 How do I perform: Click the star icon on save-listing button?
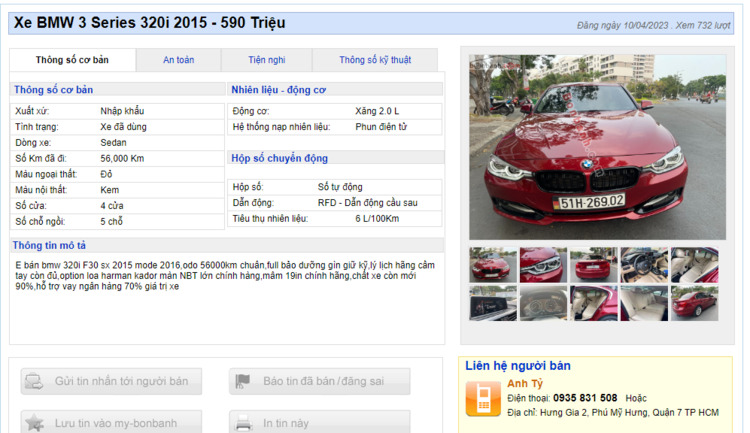coord(34,423)
